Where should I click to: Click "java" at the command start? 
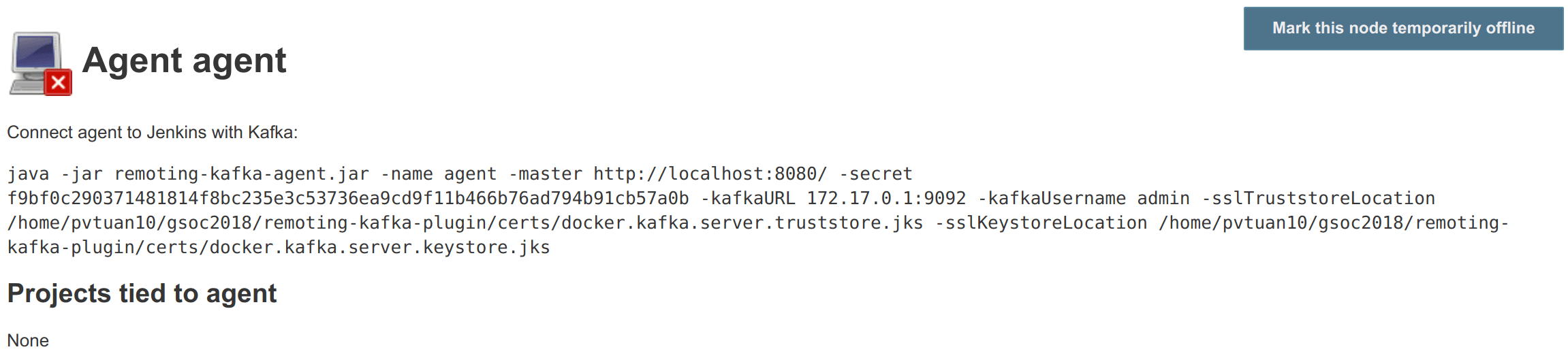pyautogui.click(x=28, y=174)
